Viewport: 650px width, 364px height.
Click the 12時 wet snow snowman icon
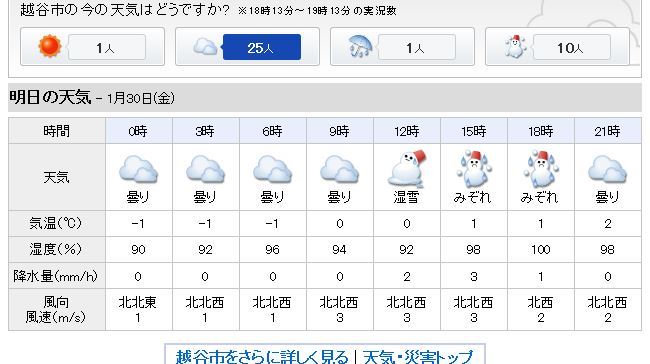(407, 169)
